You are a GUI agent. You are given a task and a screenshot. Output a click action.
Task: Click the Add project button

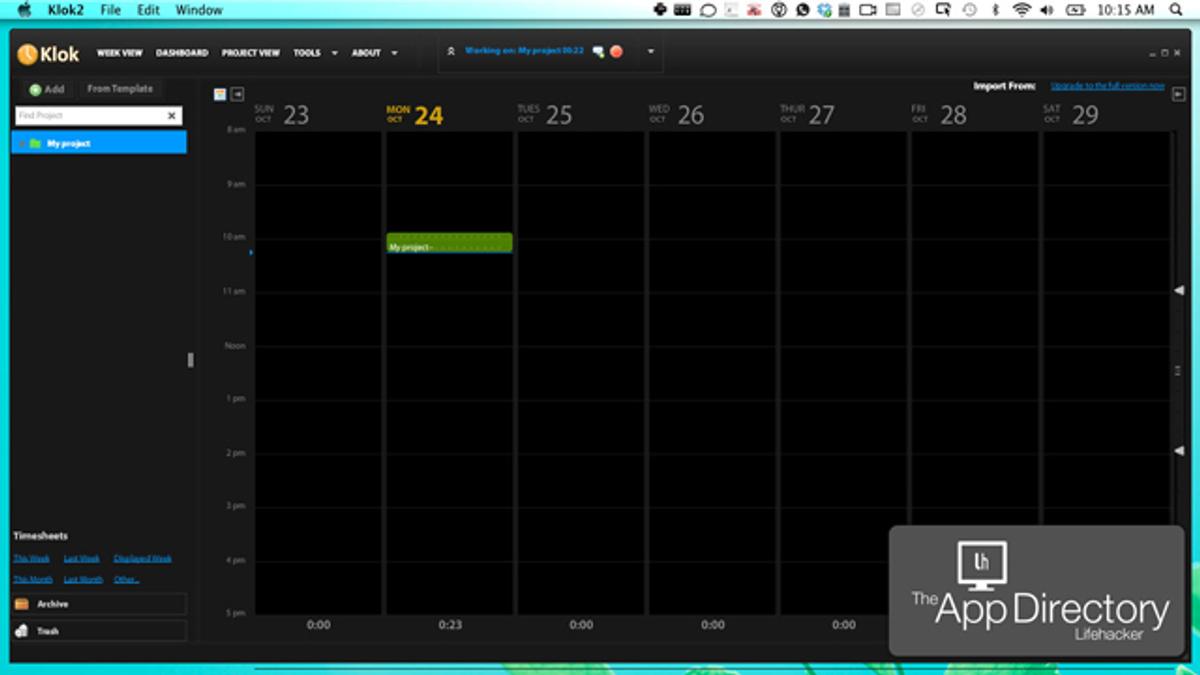[x=47, y=89]
